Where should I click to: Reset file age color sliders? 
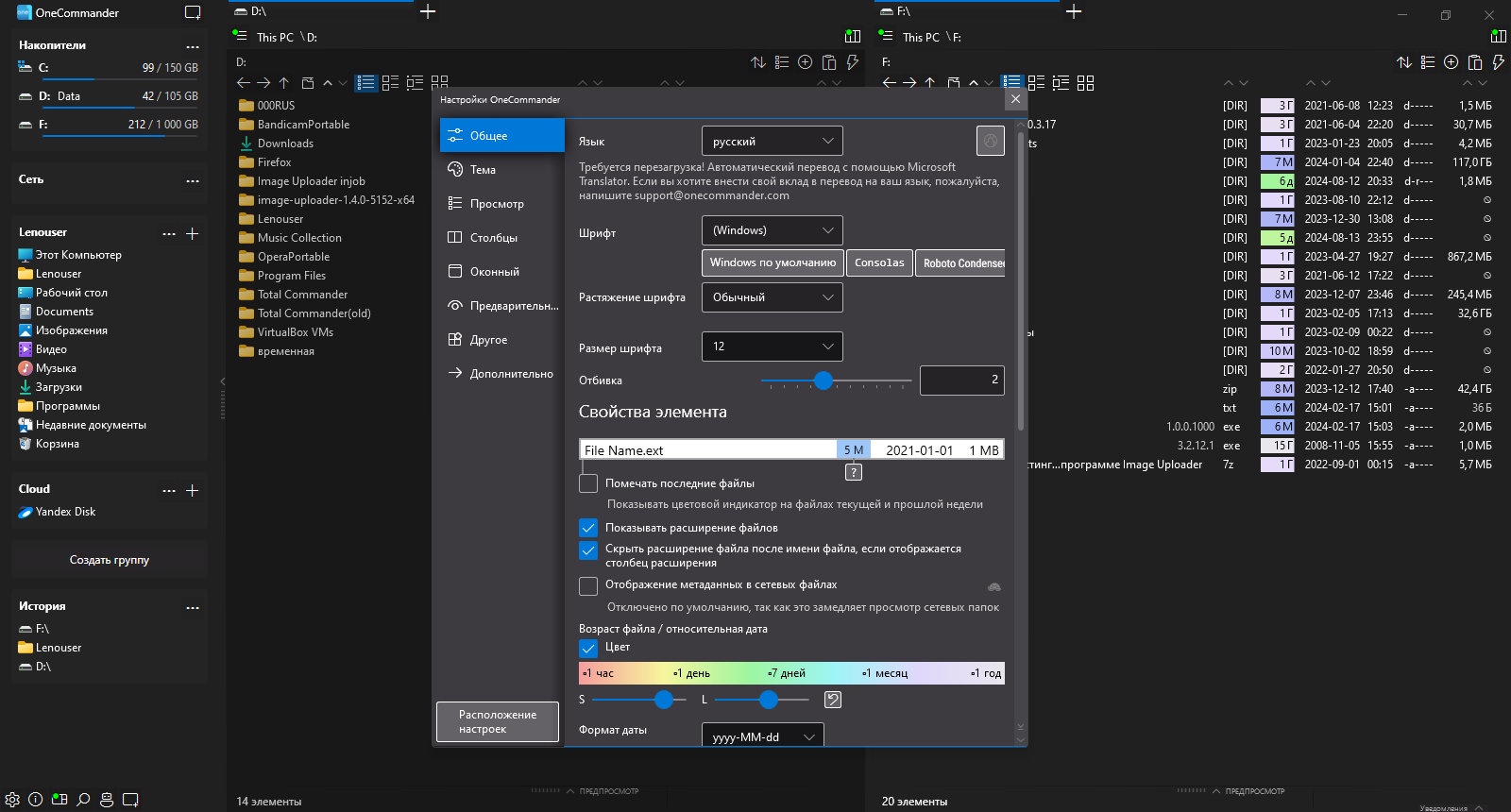click(x=833, y=700)
